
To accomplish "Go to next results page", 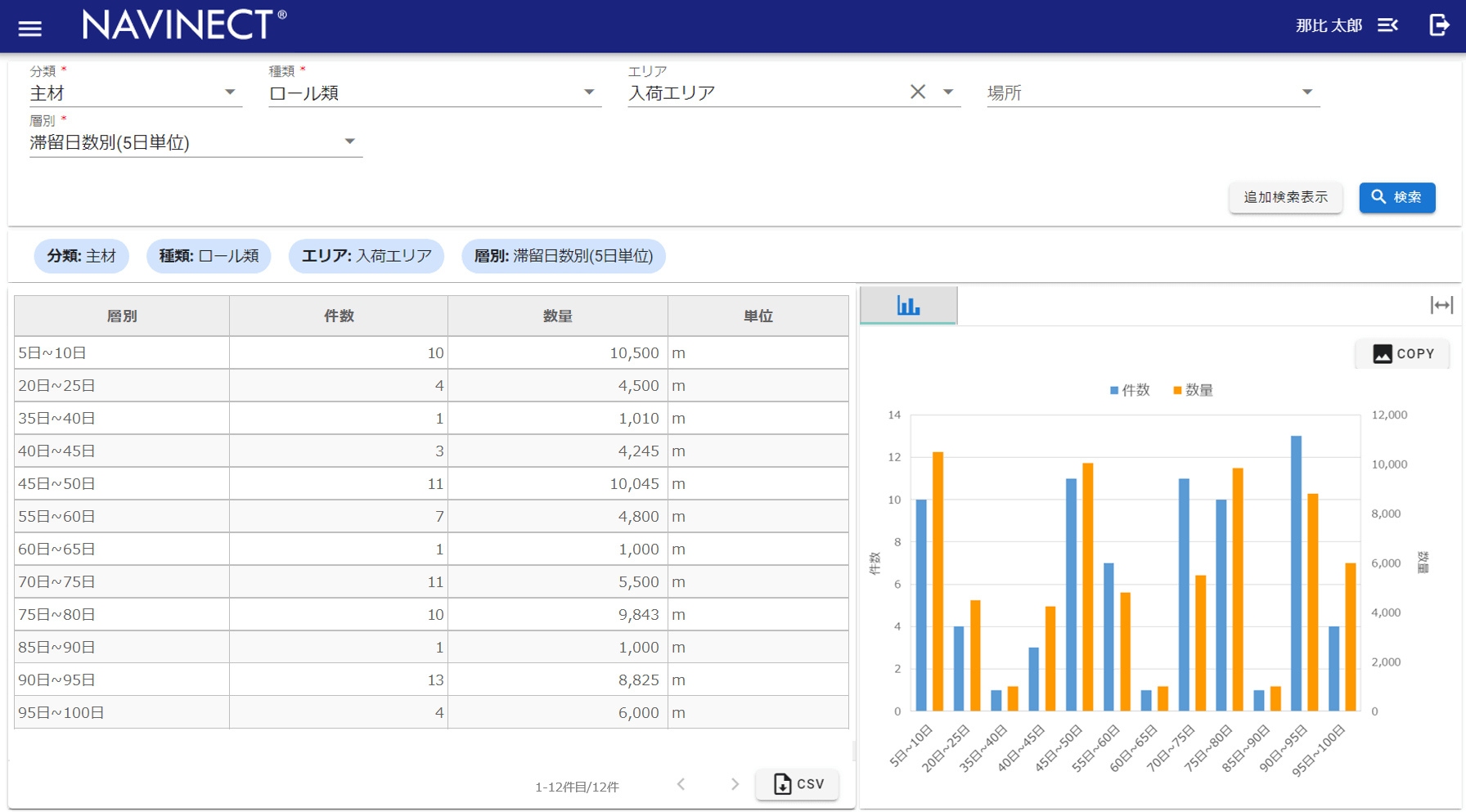I will point(735,784).
